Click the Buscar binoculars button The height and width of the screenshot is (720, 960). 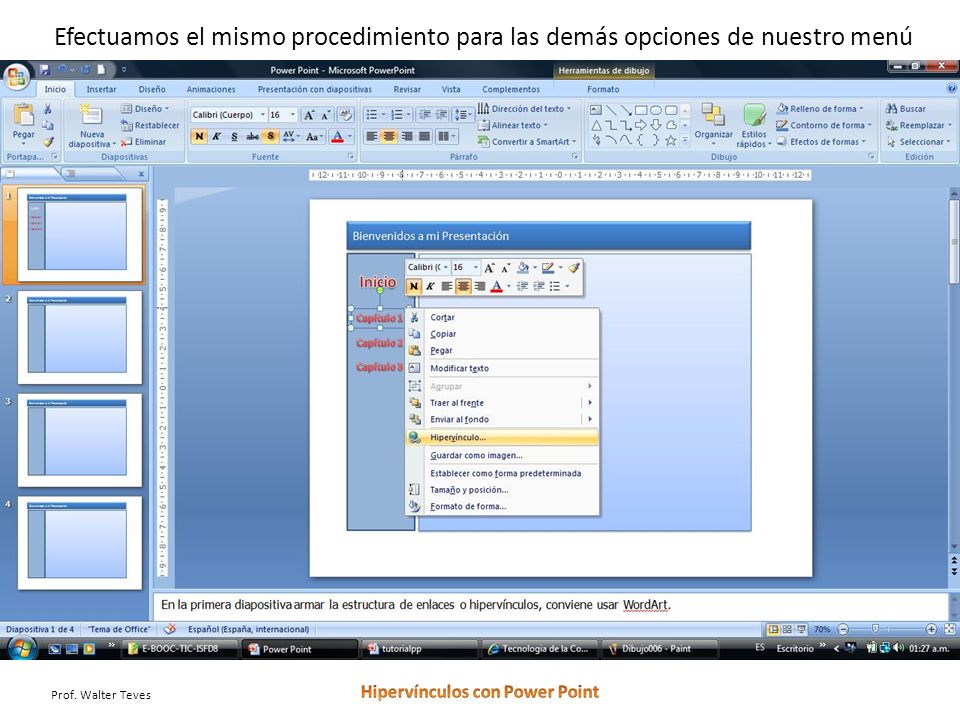click(906, 108)
